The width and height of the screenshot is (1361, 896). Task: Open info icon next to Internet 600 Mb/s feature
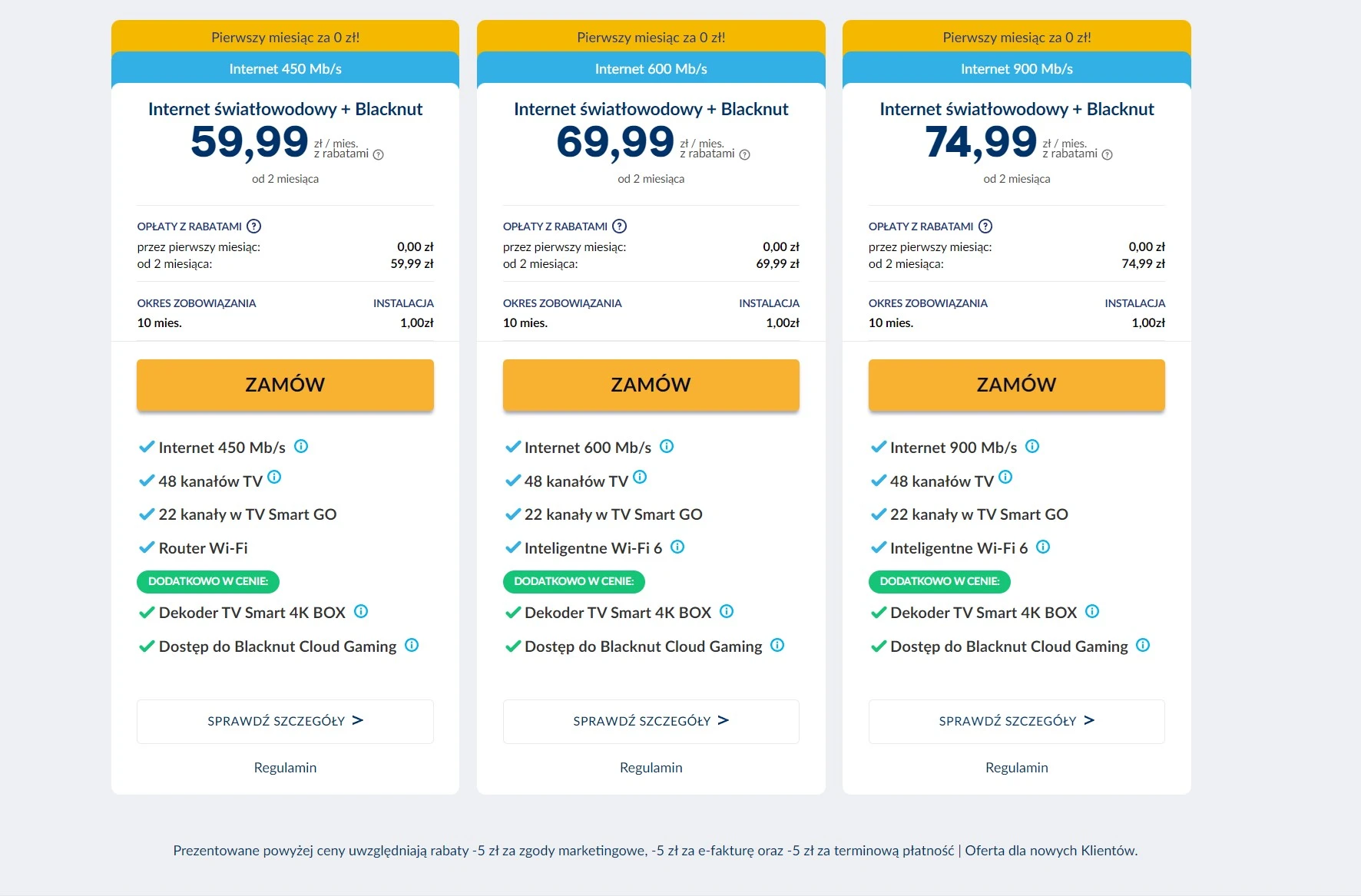[x=667, y=446]
